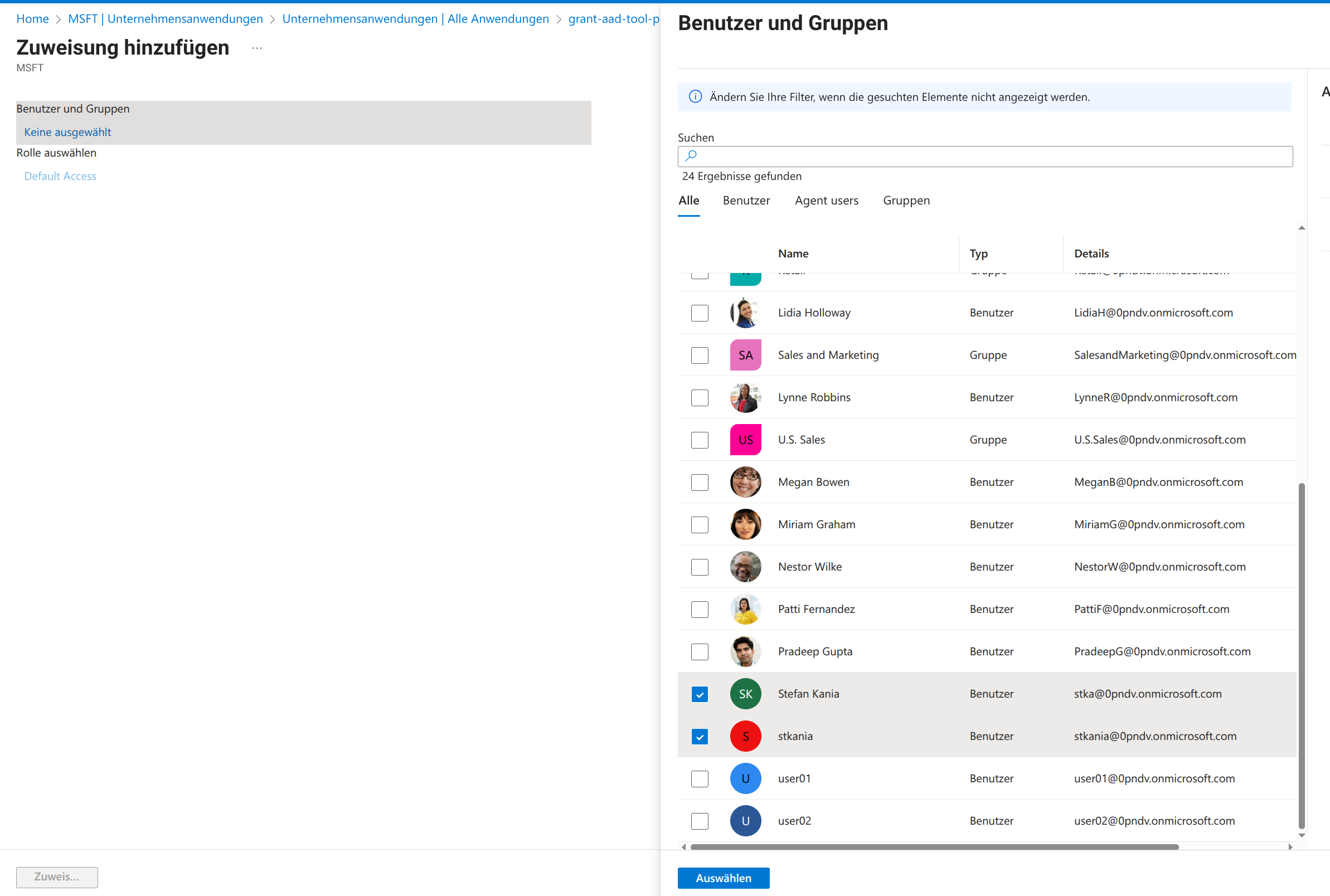The width and height of the screenshot is (1330, 896).
Task: Click the green SK avatar for Stefan Kania
Action: (x=745, y=693)
